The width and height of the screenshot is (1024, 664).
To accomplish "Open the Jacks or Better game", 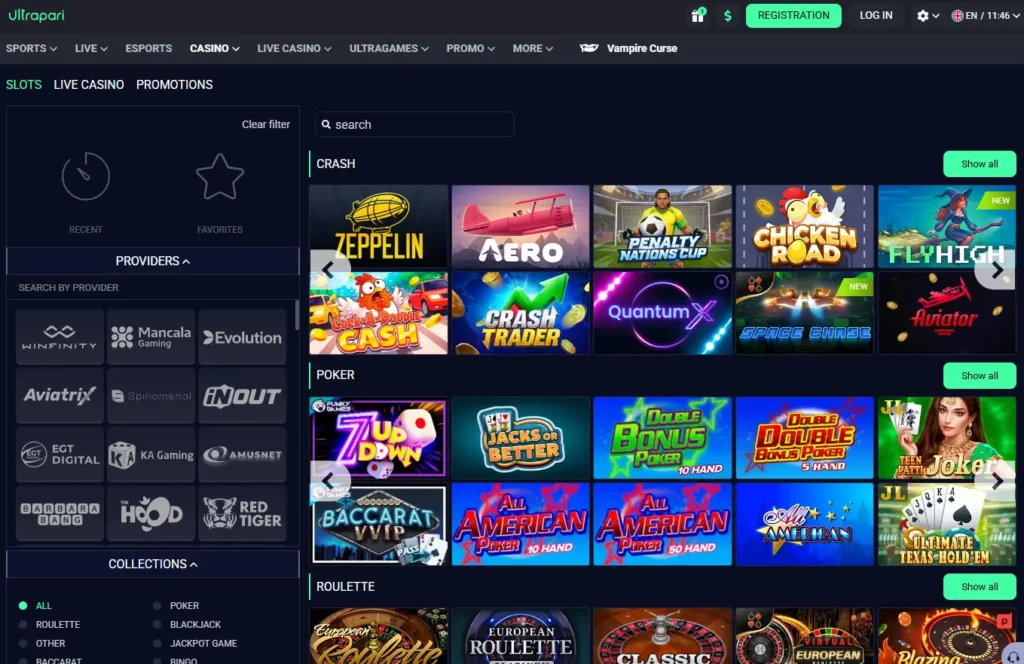I will (520, 437).
